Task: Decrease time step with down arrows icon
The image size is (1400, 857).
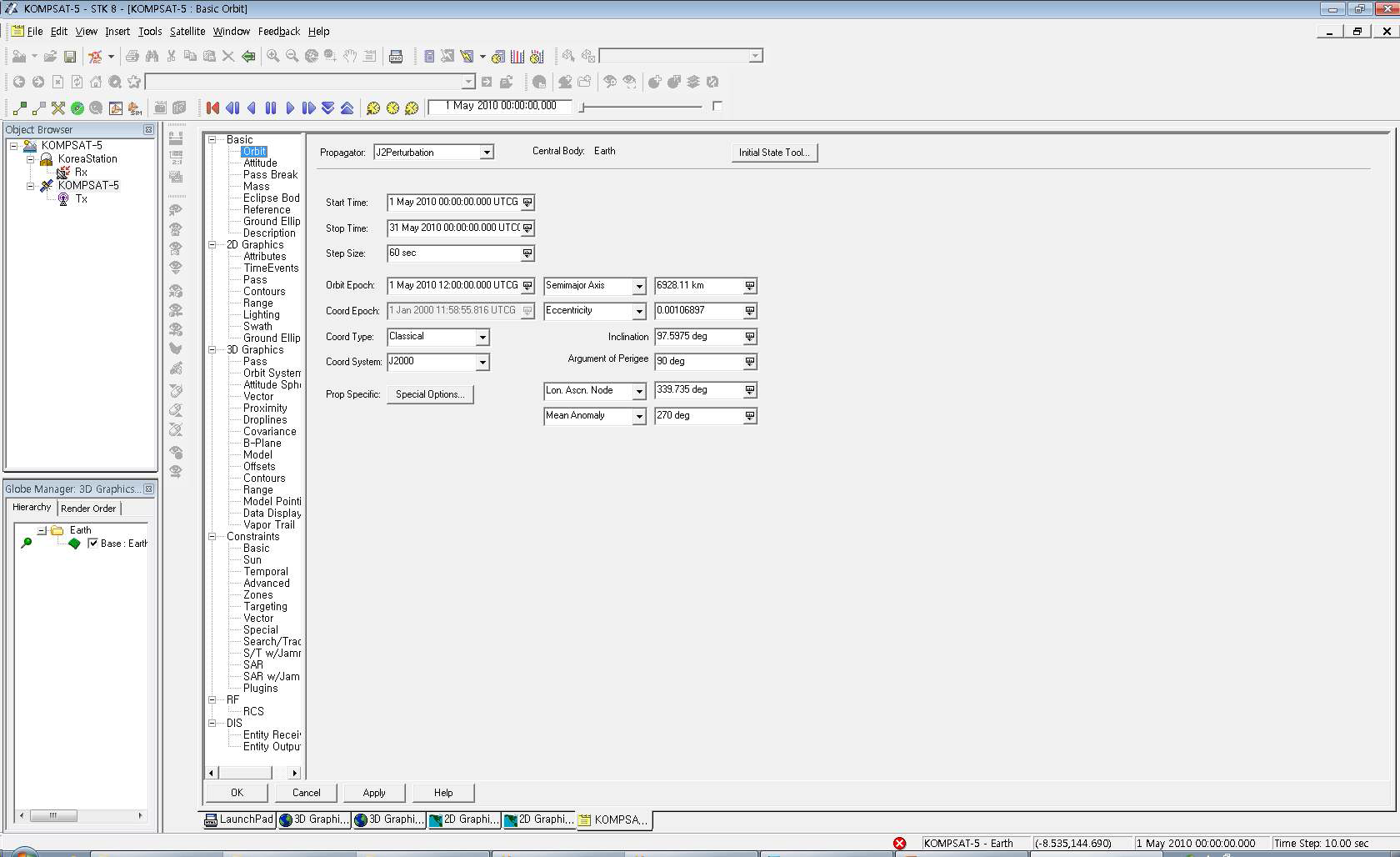Action: pyautogui.click(x=328, y=108)
